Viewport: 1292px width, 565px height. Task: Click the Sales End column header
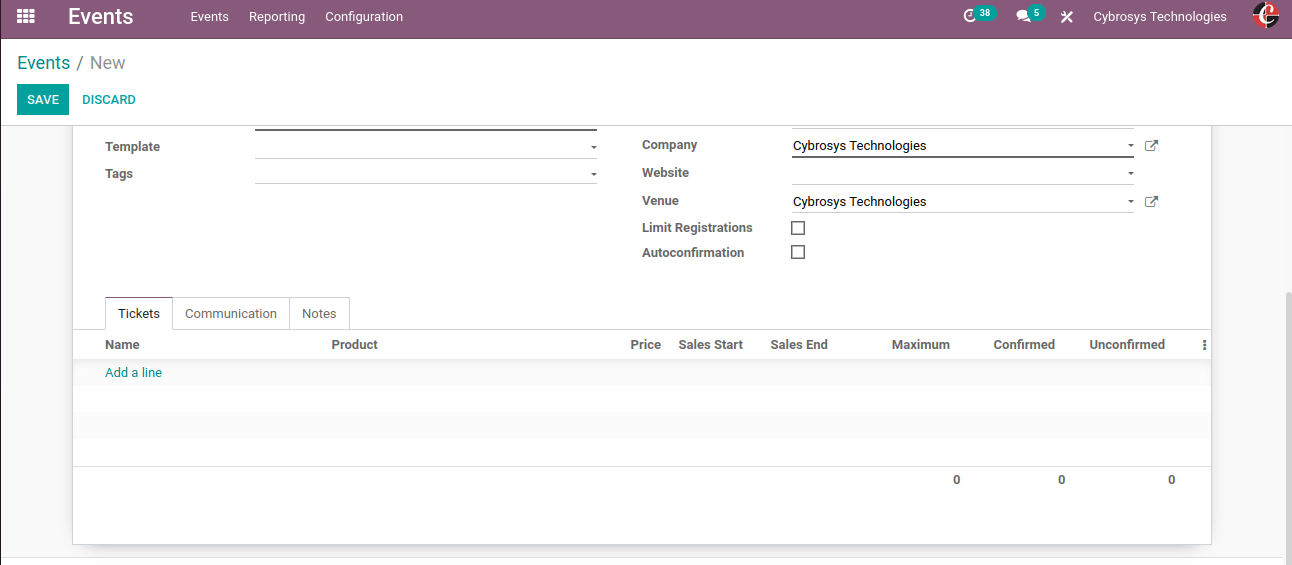tap(799, 345)
